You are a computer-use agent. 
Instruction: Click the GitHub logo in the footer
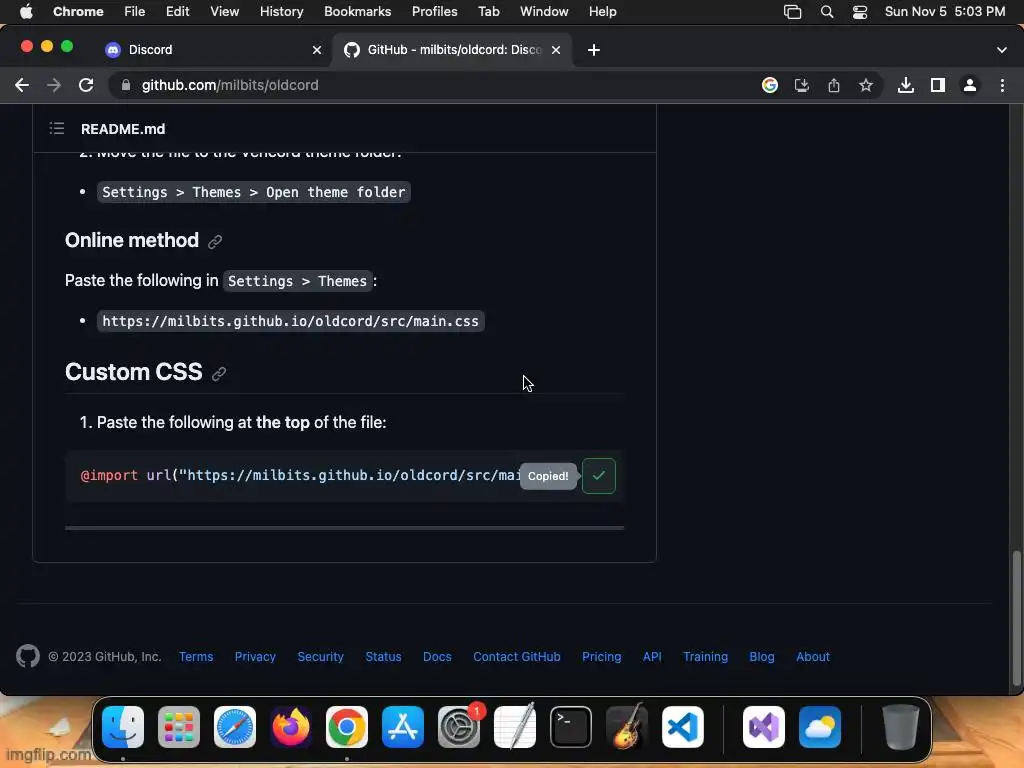28,656
